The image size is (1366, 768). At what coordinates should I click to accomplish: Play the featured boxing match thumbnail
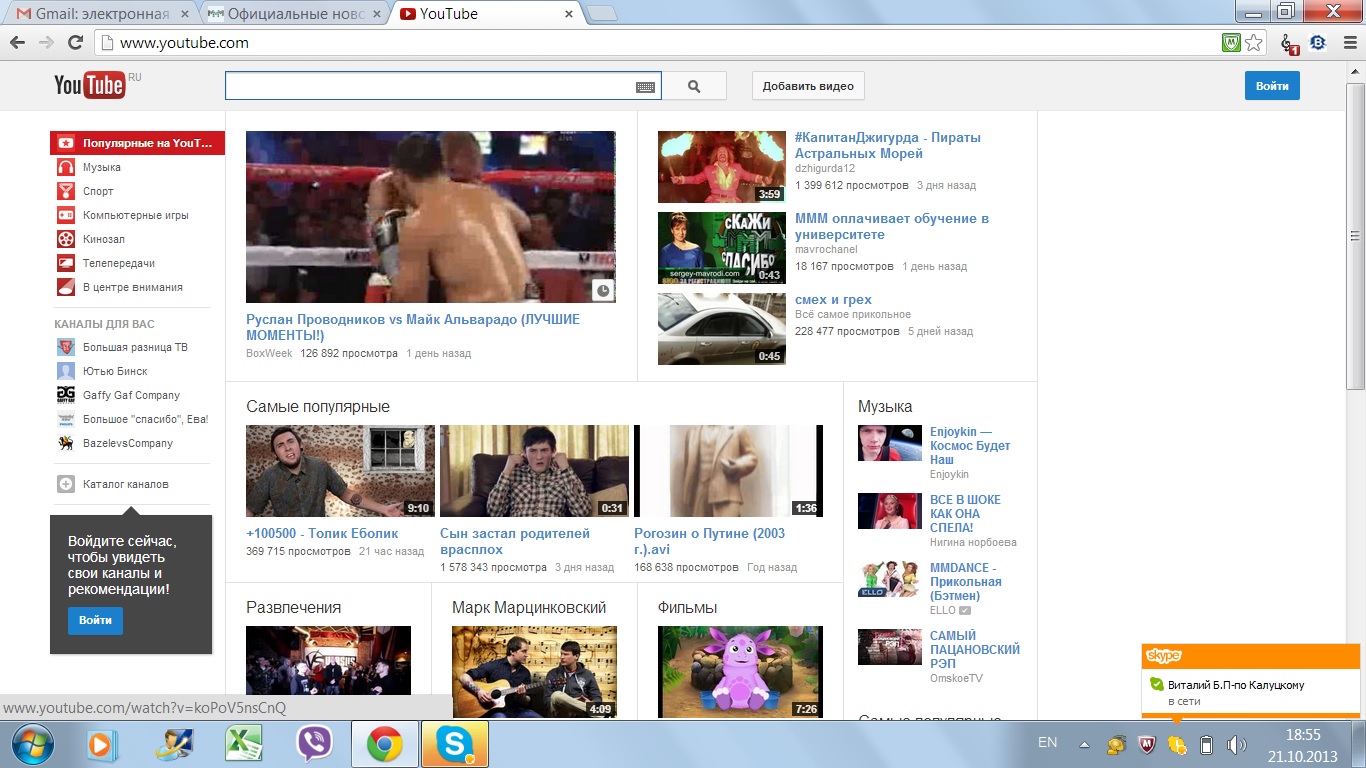pos(431,217)
